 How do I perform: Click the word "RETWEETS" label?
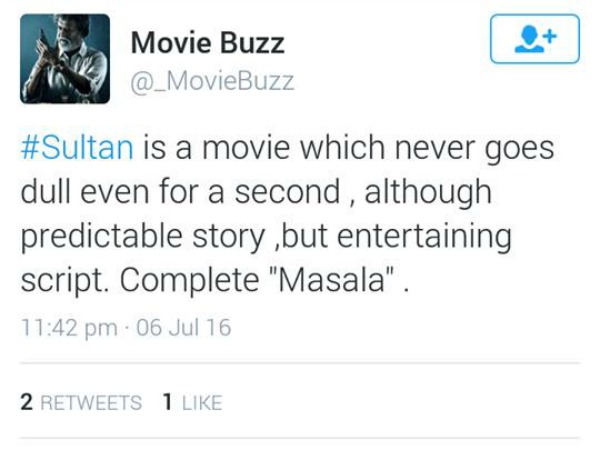pos(90,403)
